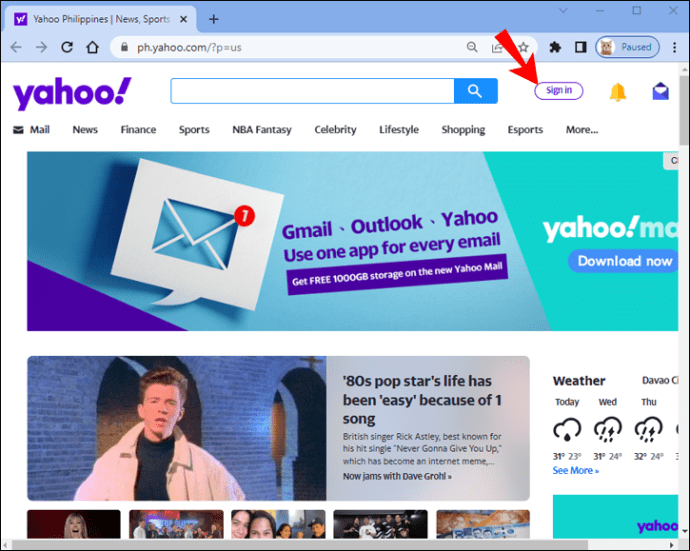This screenshot has height=551, width=690.
Task: Open a new tab with plus button
Action: pyautogui.click(x=213, y=19)
